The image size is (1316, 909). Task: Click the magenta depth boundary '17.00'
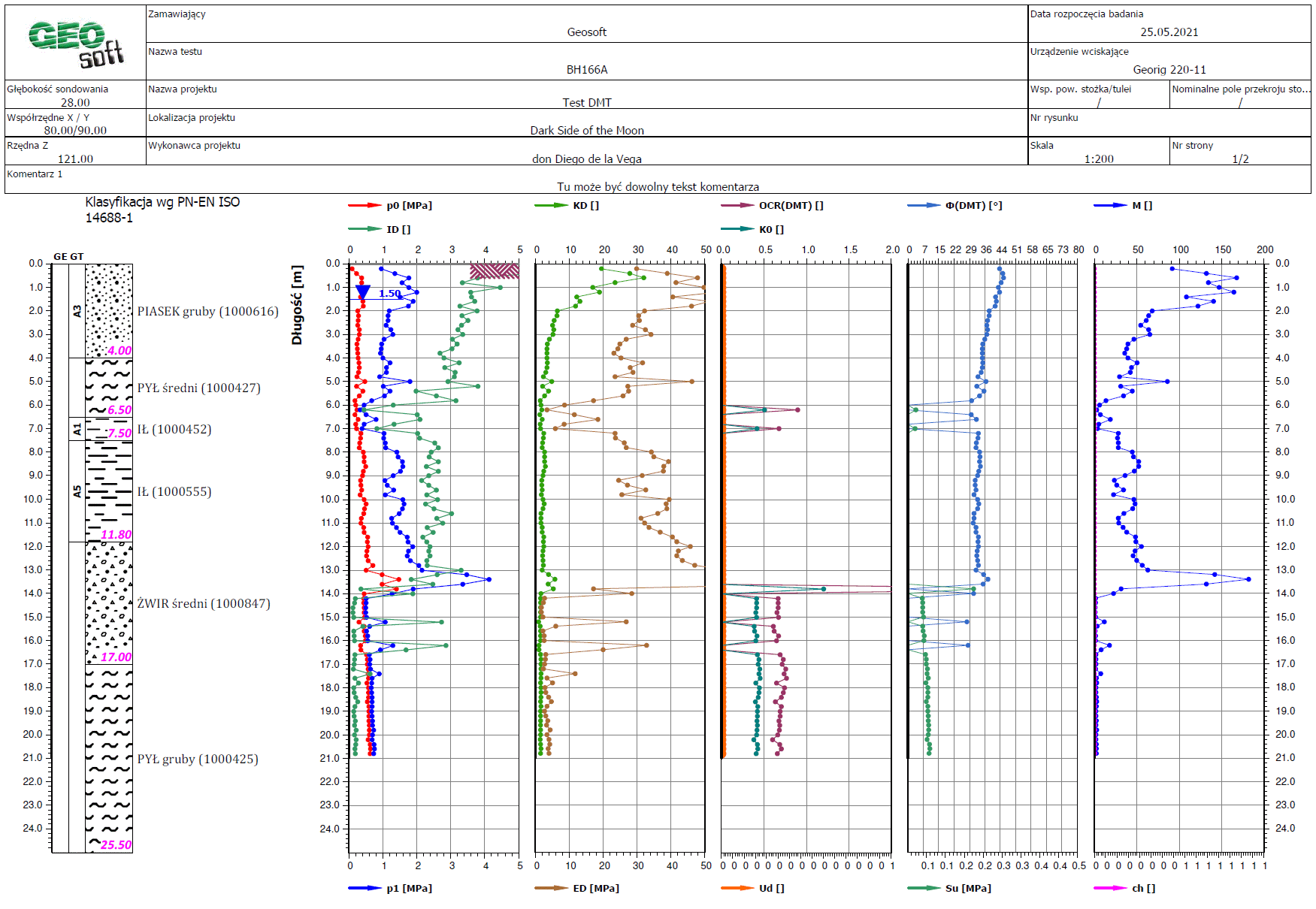[x=116, y=657]
